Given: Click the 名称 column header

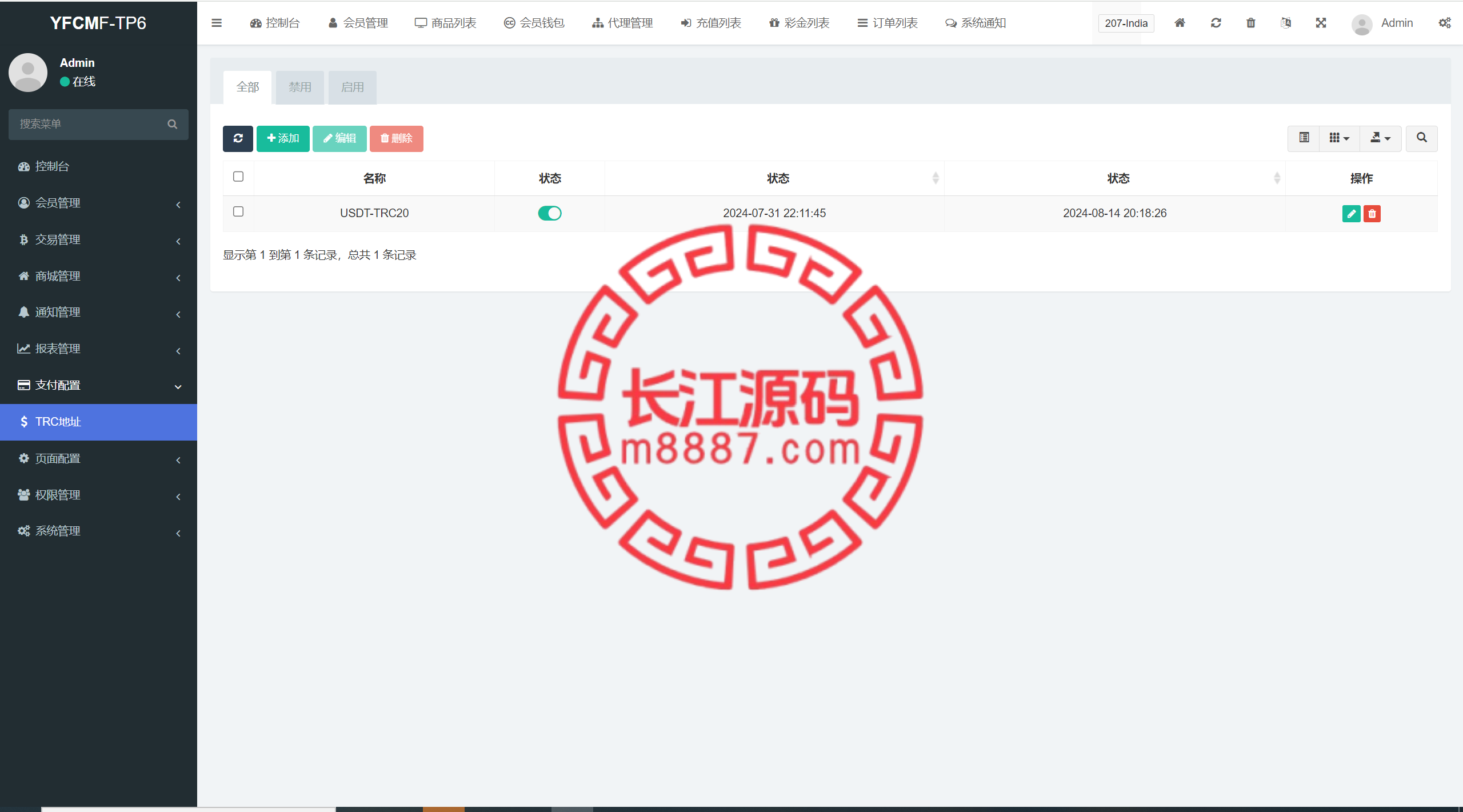Looking at the screenshot, I should point(374,178).
